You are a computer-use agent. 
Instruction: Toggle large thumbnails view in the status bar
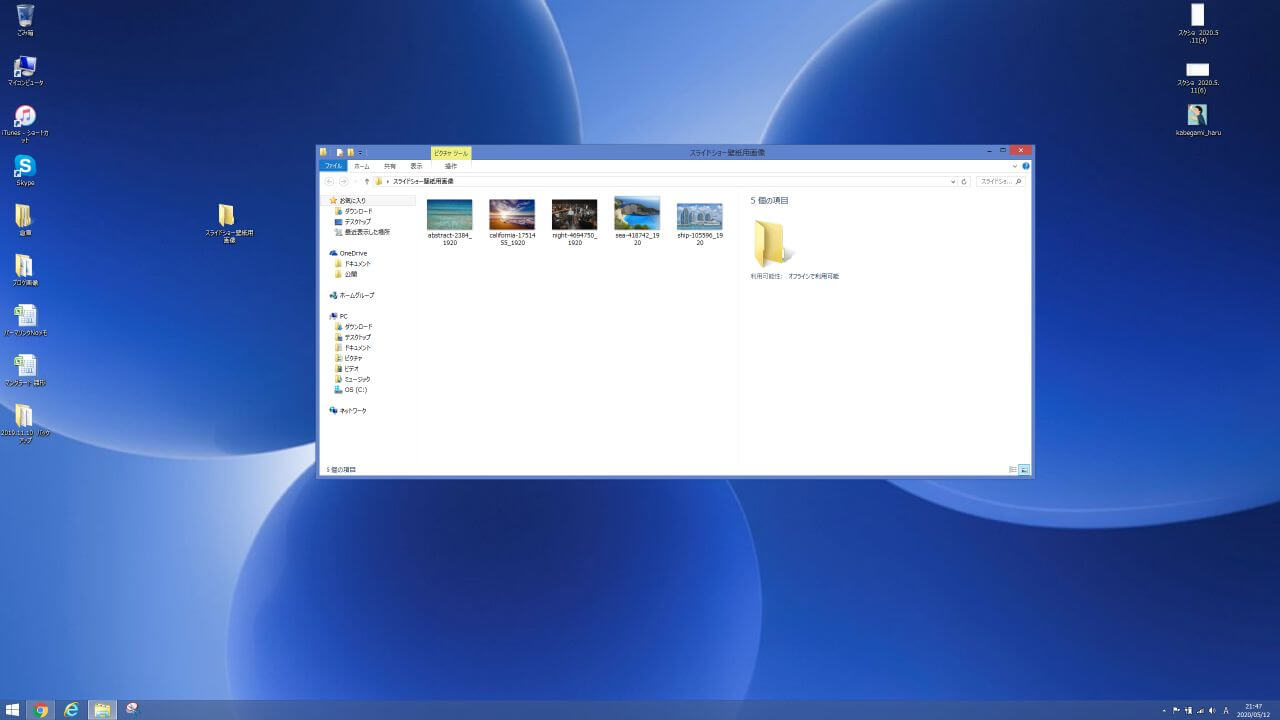click(1023, 468)
